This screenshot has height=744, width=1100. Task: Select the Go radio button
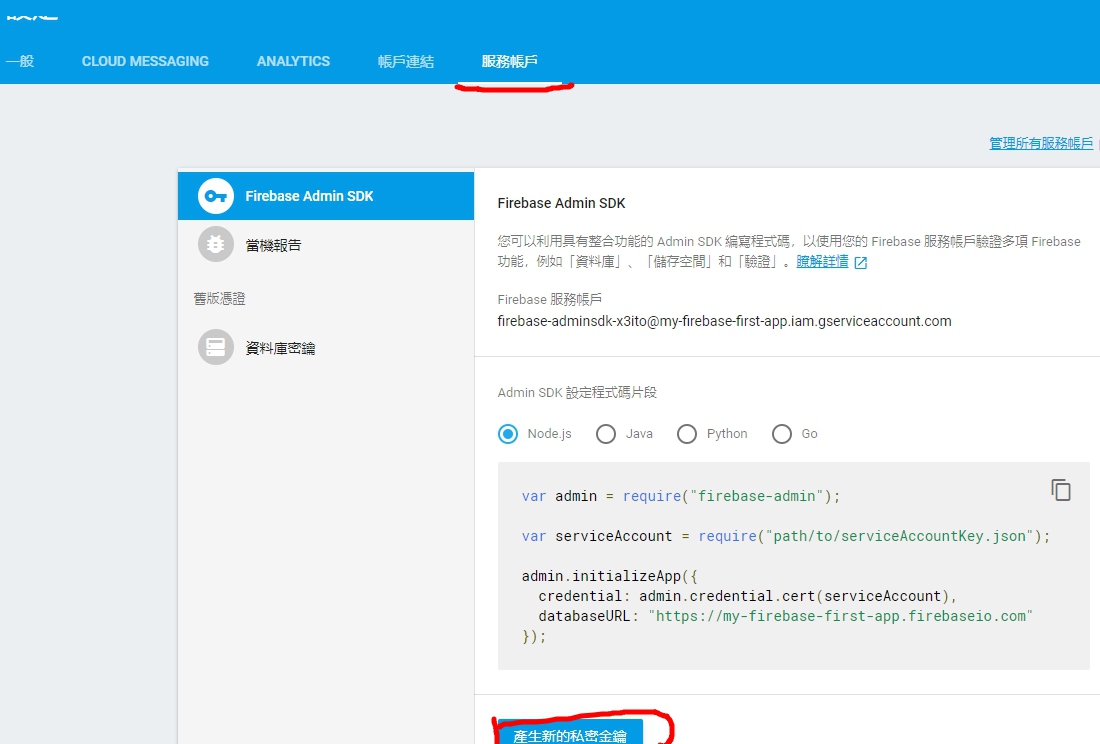[x=782, y=434]
